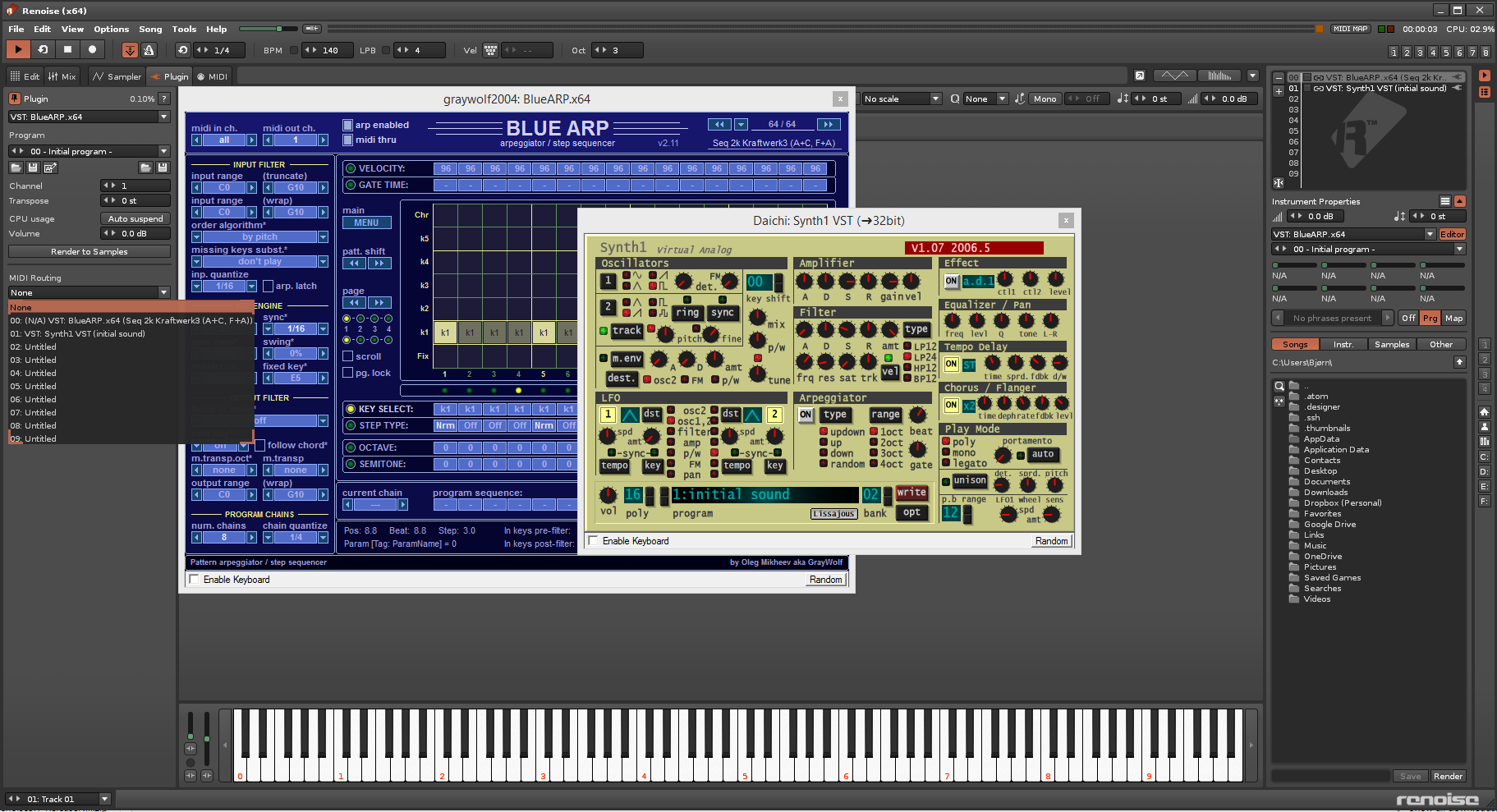Click the waveform scope view icon

pyautogui.click(x=1174, y=76)
